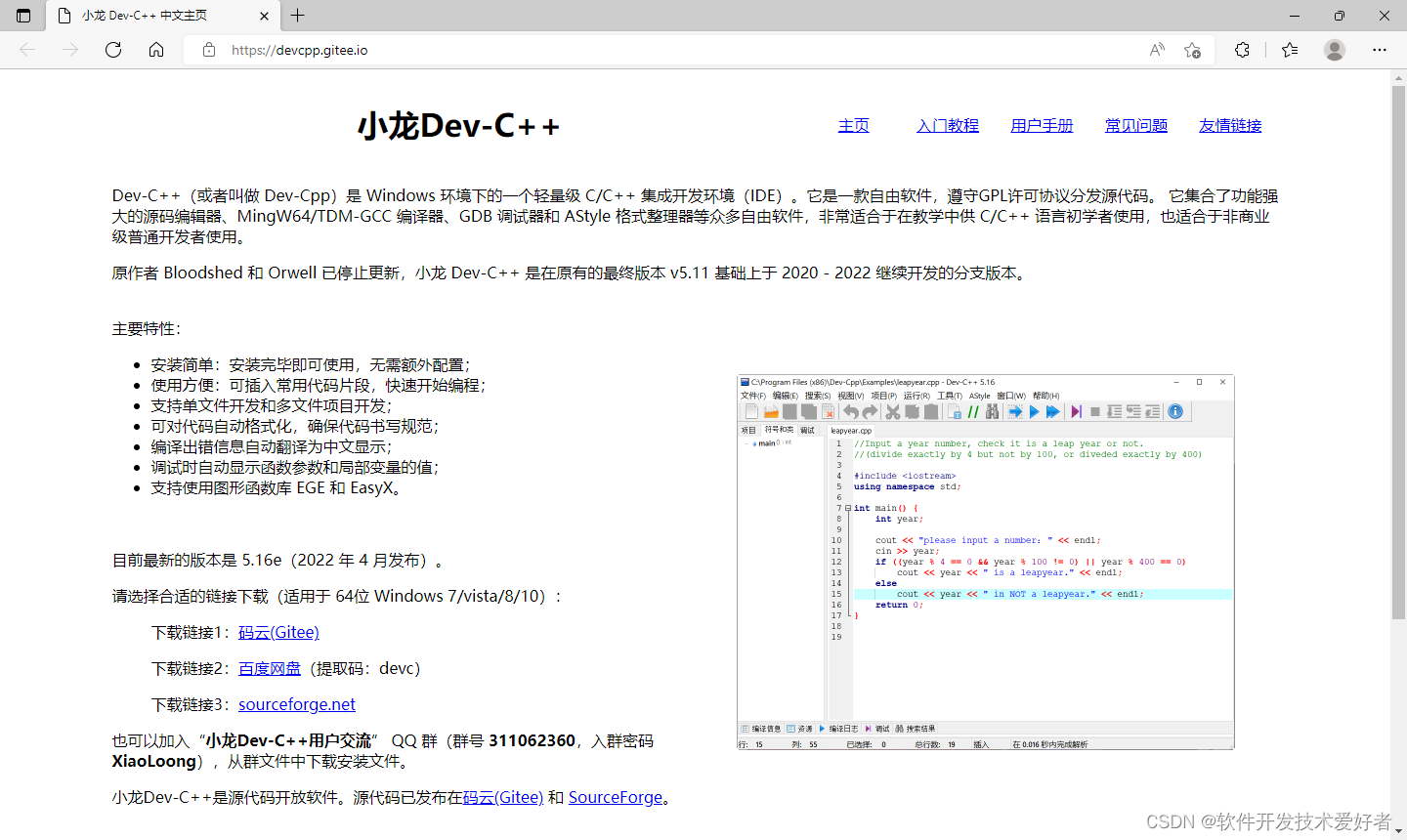This screenshot has width=1407, height=840.
Task: Open the 友情链接 navigation link
Action: 1230,126
